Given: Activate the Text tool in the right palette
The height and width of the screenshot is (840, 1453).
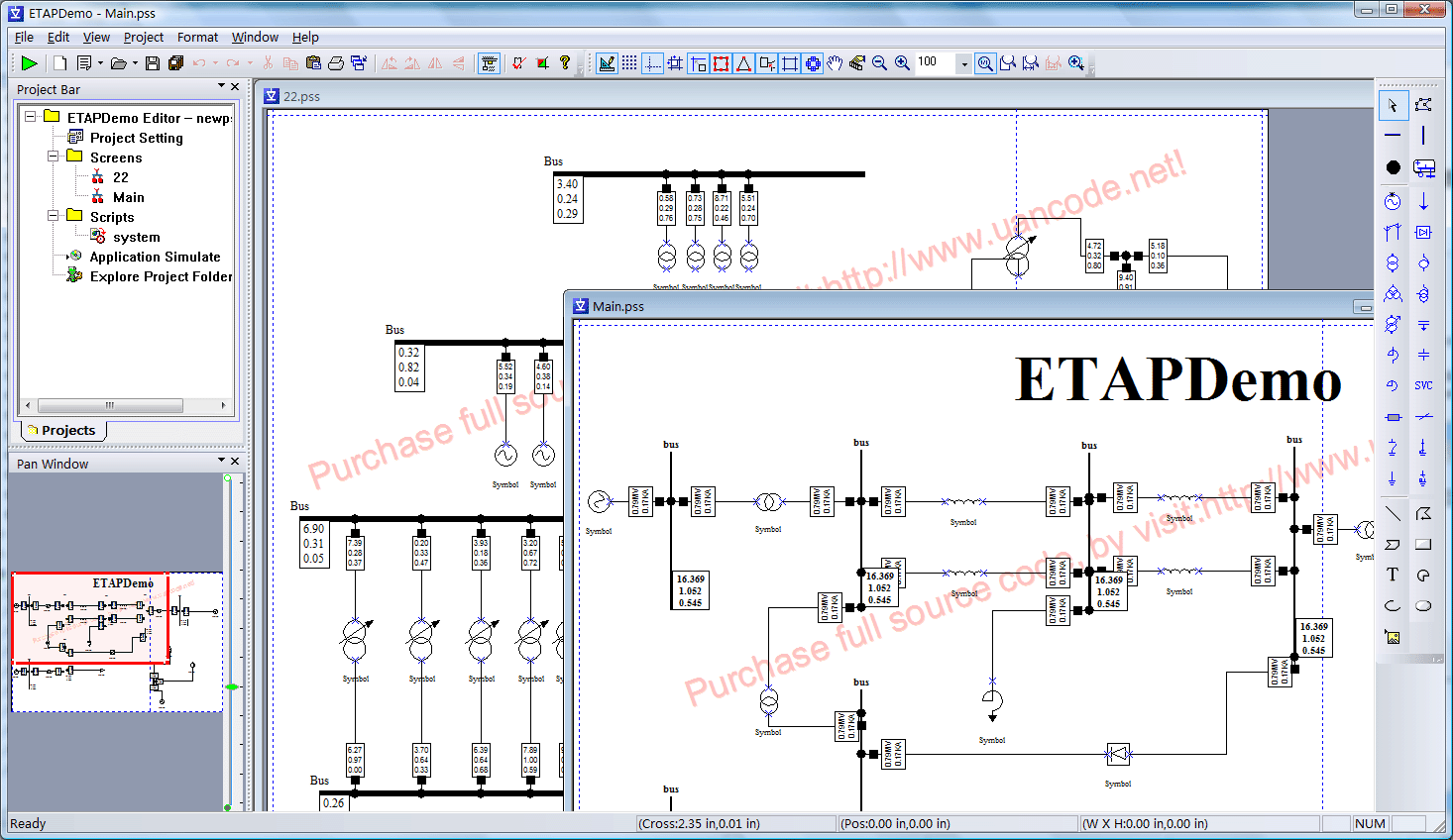Looking at the screenshot, I should click(x=1392, y=574).
